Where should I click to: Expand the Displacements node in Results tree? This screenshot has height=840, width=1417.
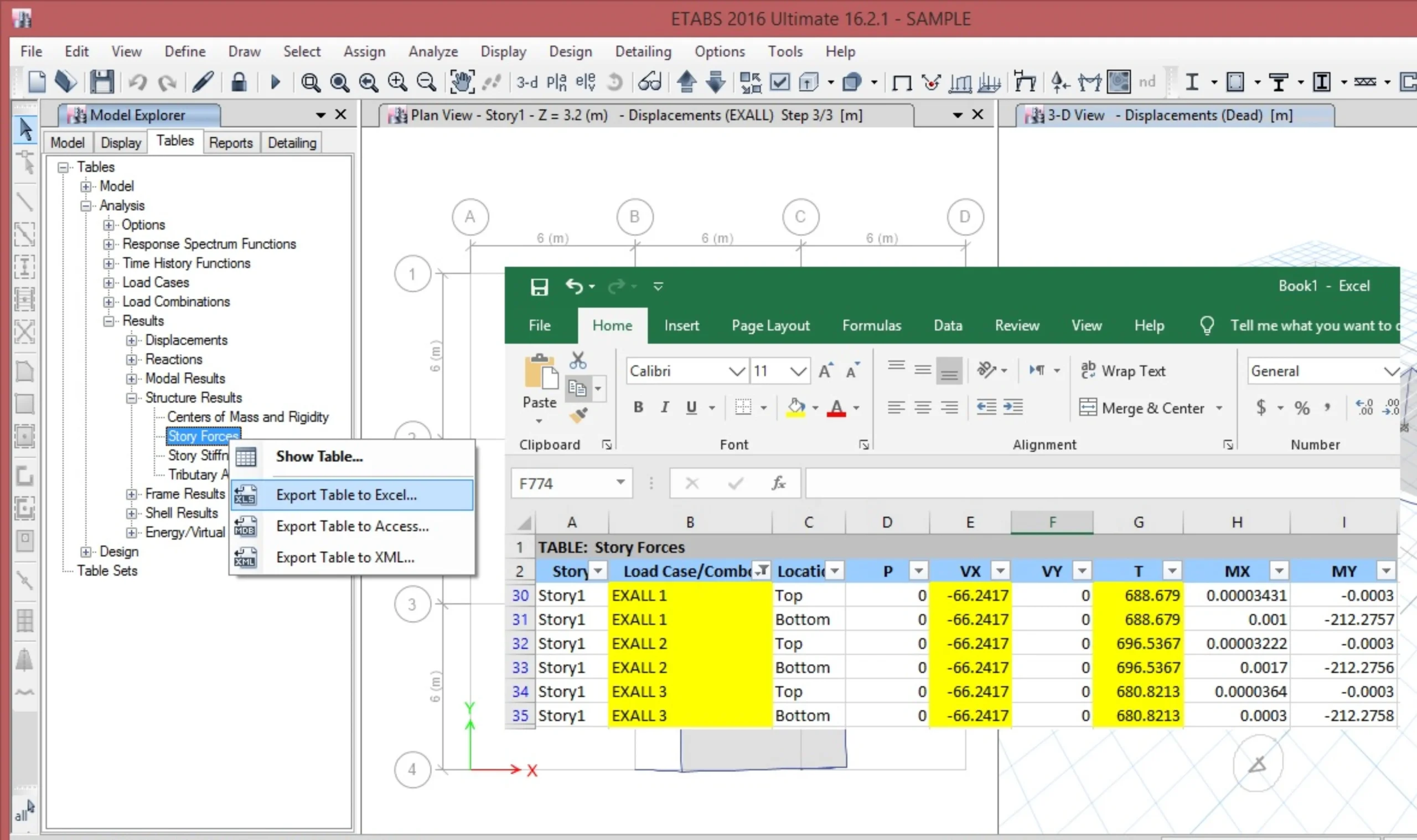[x=131, y=340]
